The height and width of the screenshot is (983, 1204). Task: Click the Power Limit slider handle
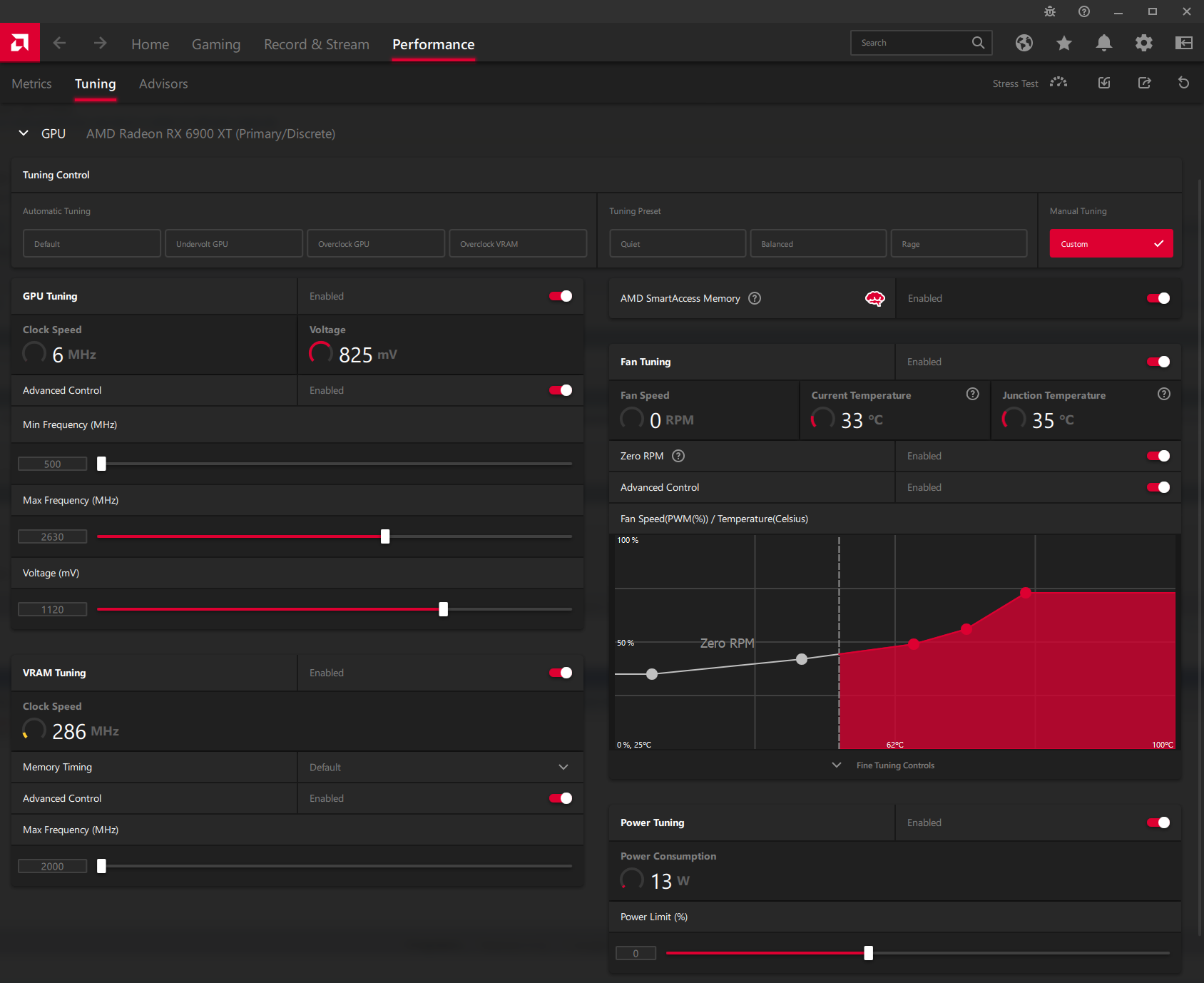[868, 953]
